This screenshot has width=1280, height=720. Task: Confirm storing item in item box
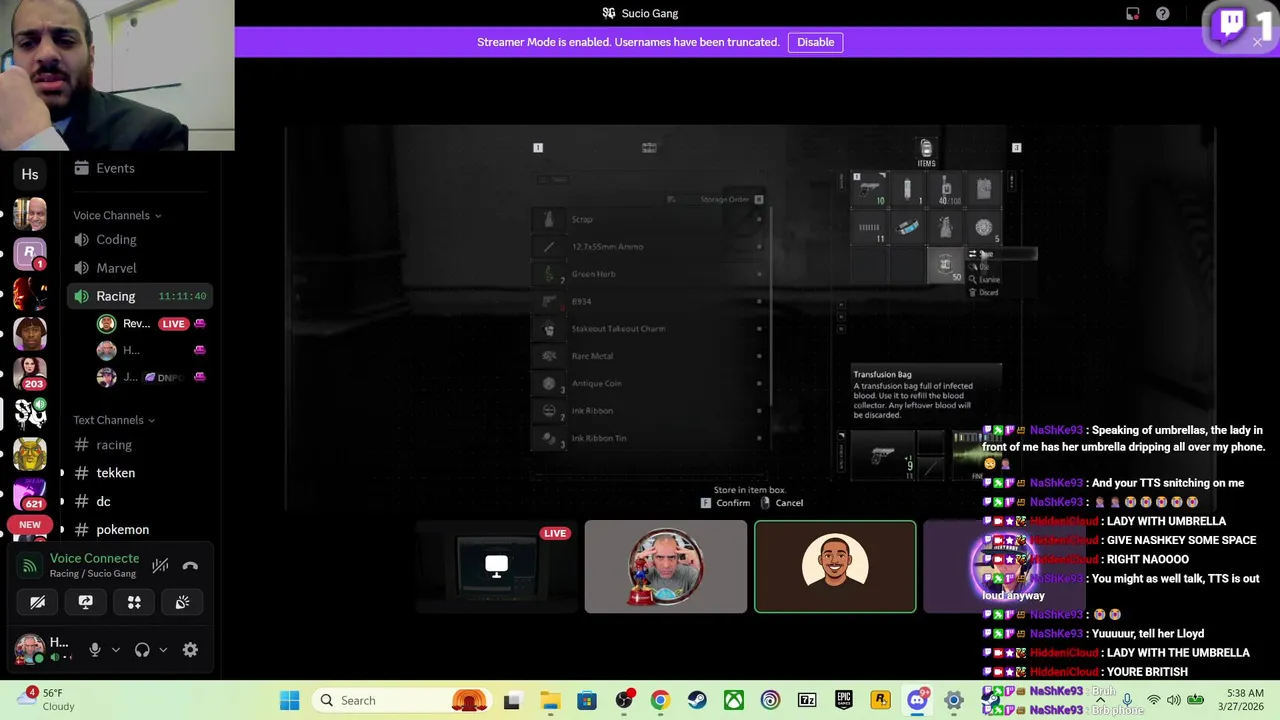pyautogui.click(x=725, y=503)
